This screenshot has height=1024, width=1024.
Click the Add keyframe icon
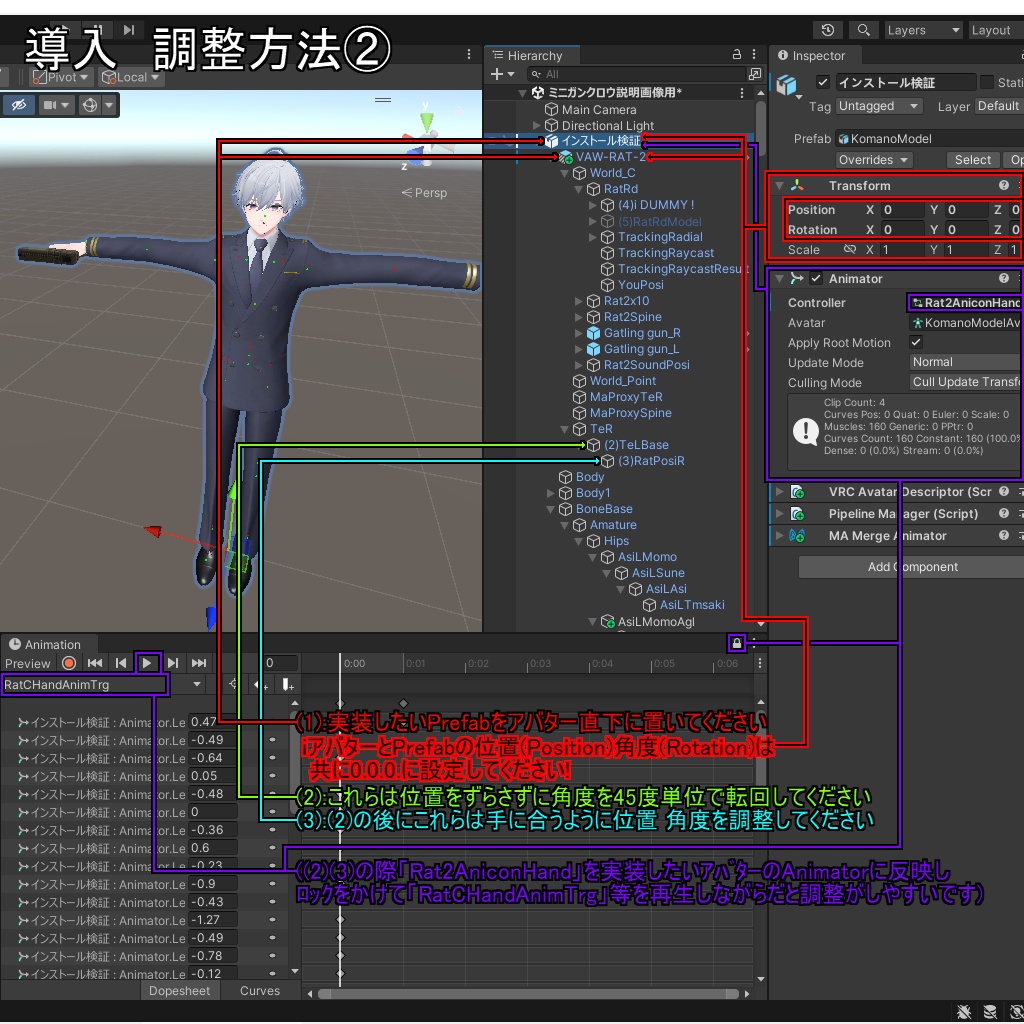261,685
